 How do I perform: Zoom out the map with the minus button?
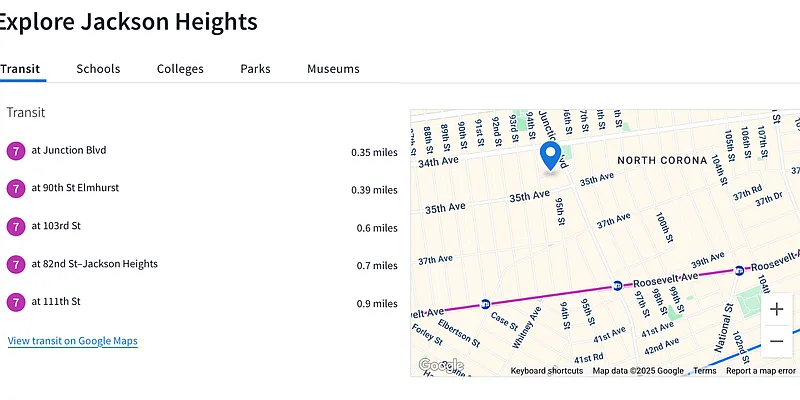pos(777,341)
